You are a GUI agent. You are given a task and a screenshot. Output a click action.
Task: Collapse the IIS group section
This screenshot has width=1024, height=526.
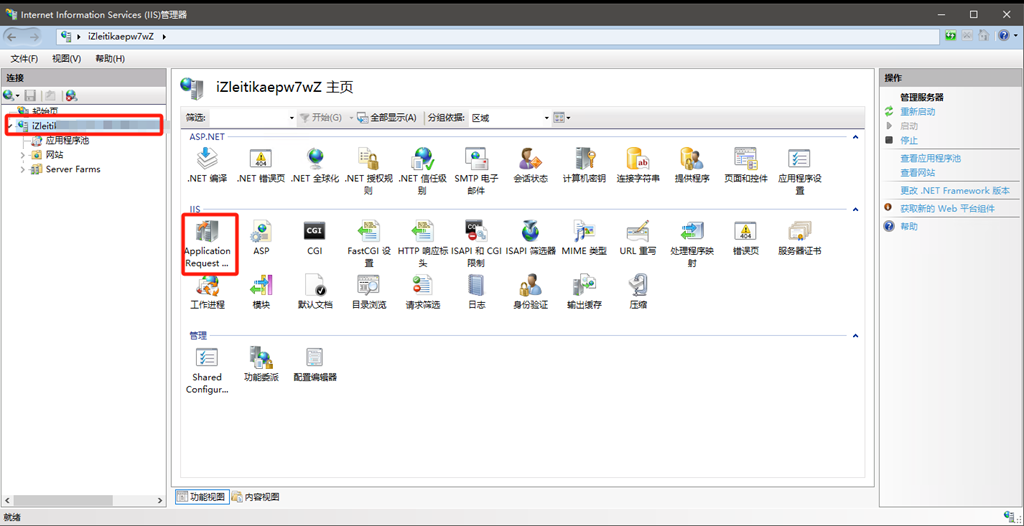855,209
